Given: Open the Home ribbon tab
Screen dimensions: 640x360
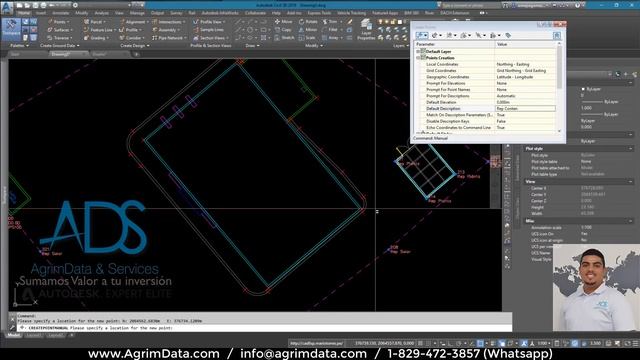Looking at the screenshot, I should [x=24, y=13].
